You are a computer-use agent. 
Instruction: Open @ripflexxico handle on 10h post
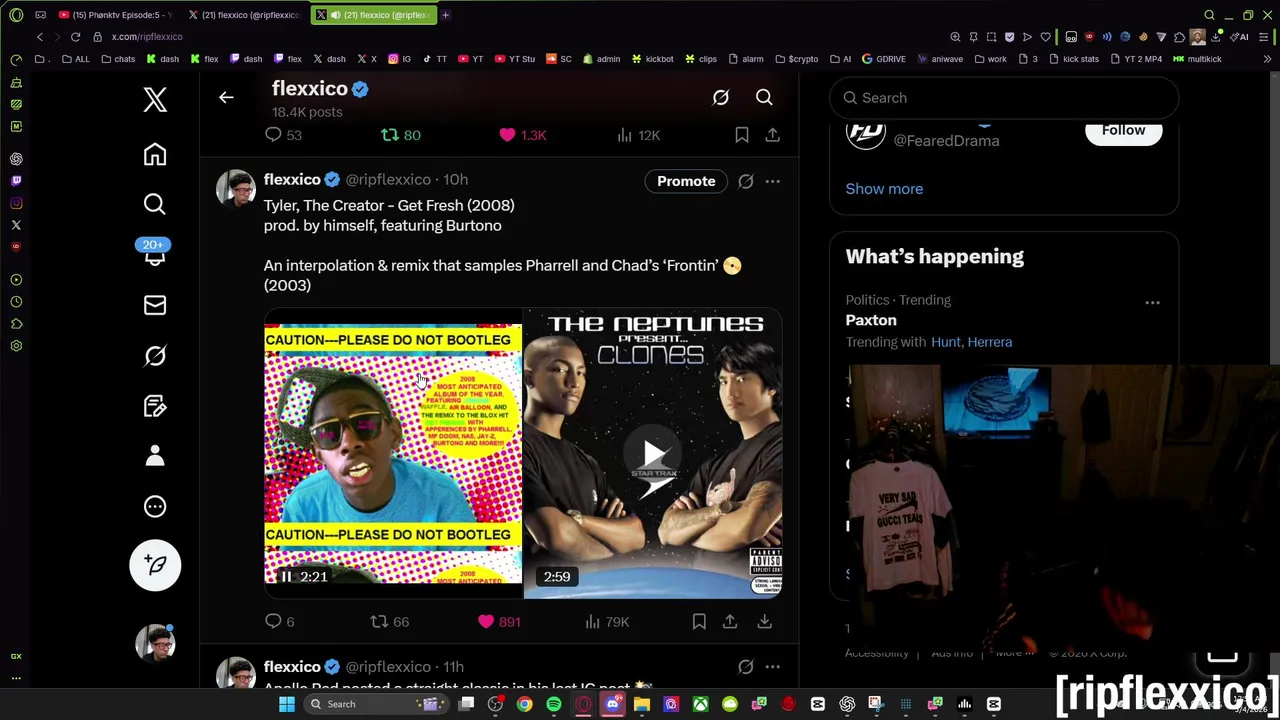click(x=388, y=180)
